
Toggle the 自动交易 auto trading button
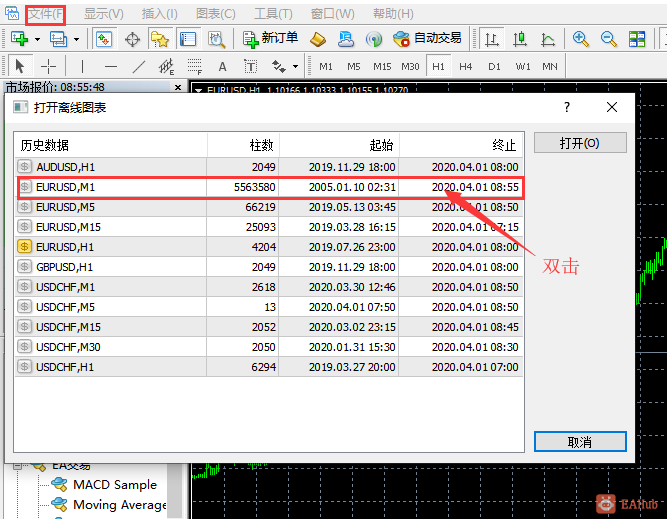tap(427, 39)
